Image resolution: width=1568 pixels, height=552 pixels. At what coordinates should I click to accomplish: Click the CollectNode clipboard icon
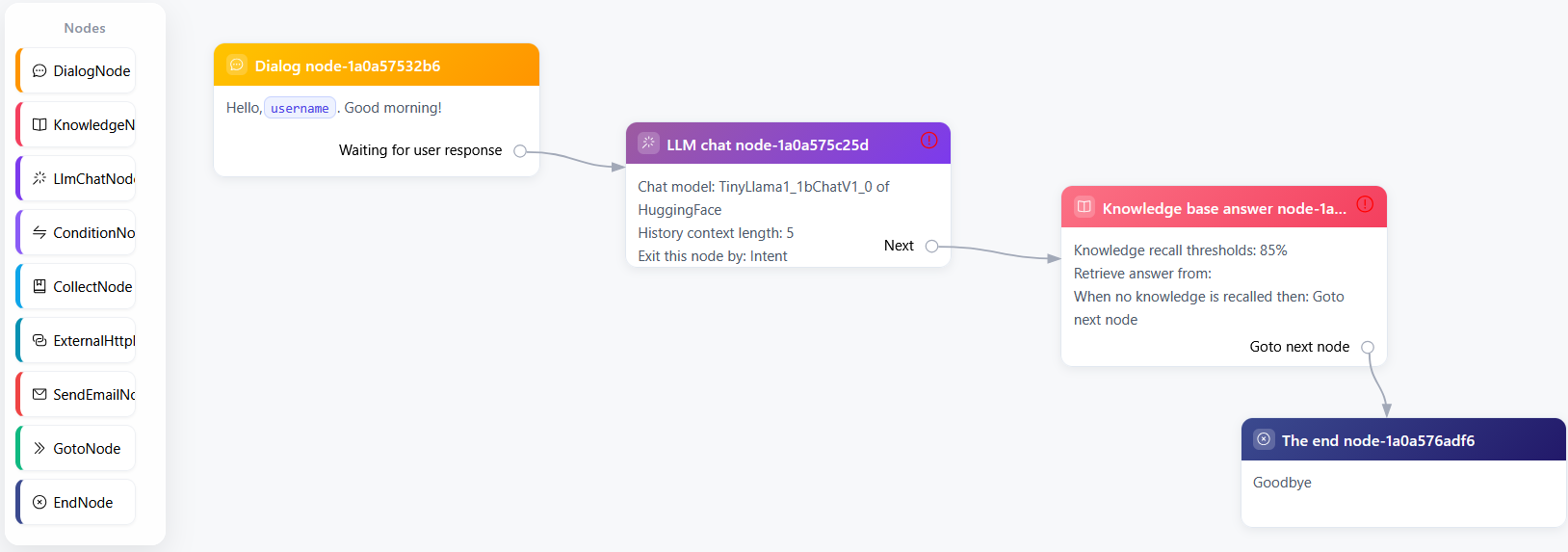click(x=39, y=287)
